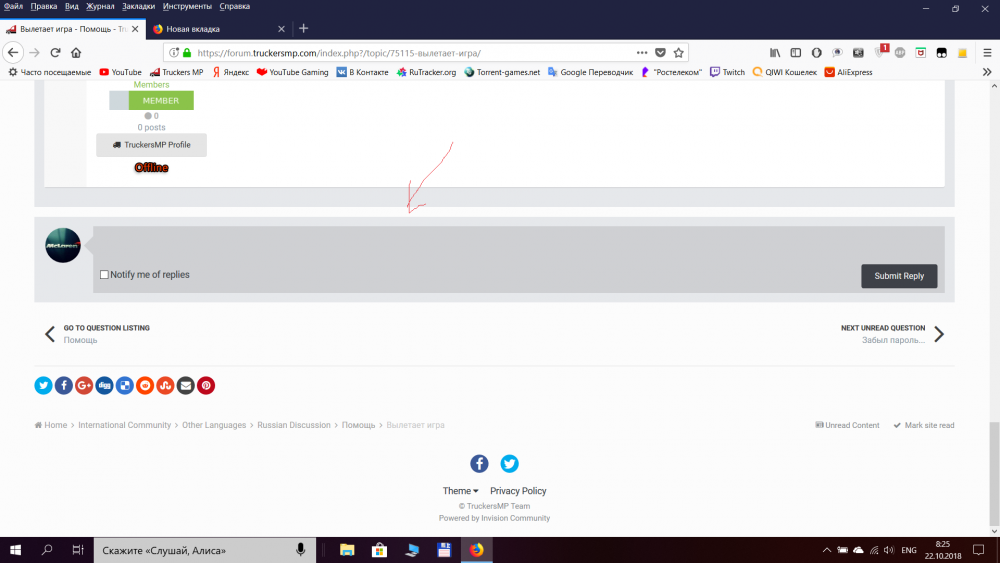
Task: Share topic via Reddit icon
Action: tap(145, 385)
